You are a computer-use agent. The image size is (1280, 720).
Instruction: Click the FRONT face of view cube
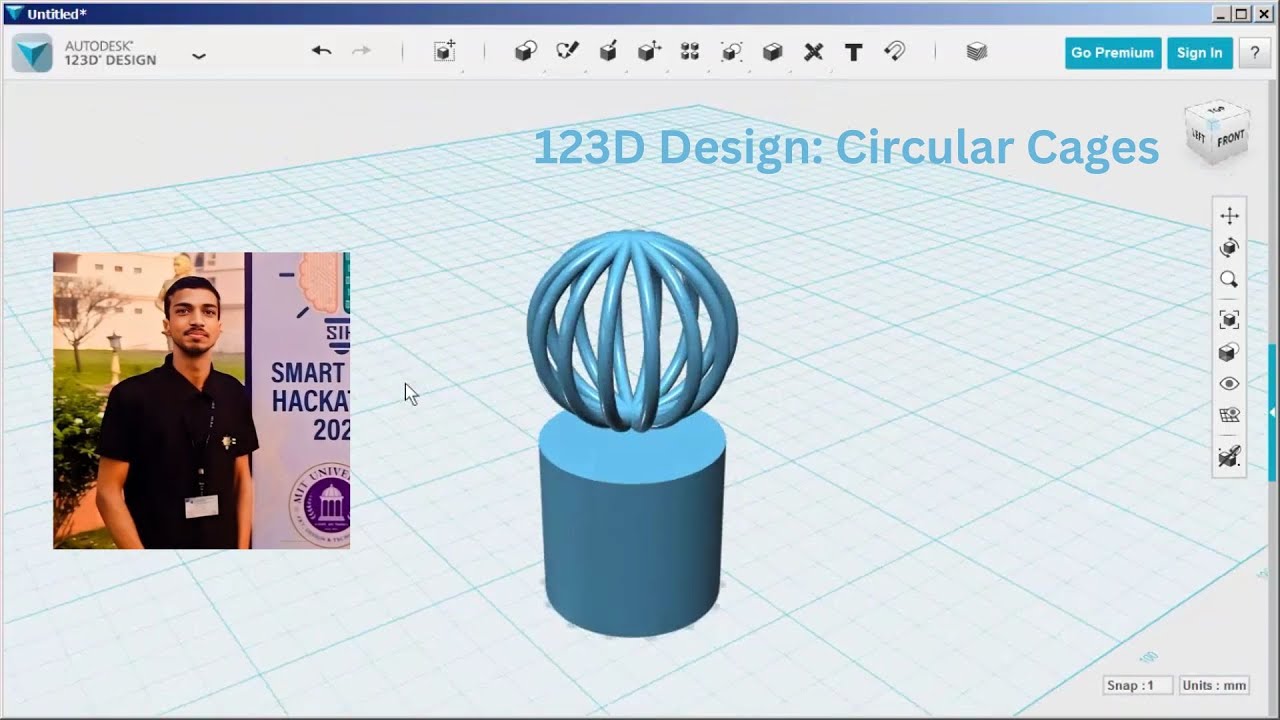click(1231, 139)
